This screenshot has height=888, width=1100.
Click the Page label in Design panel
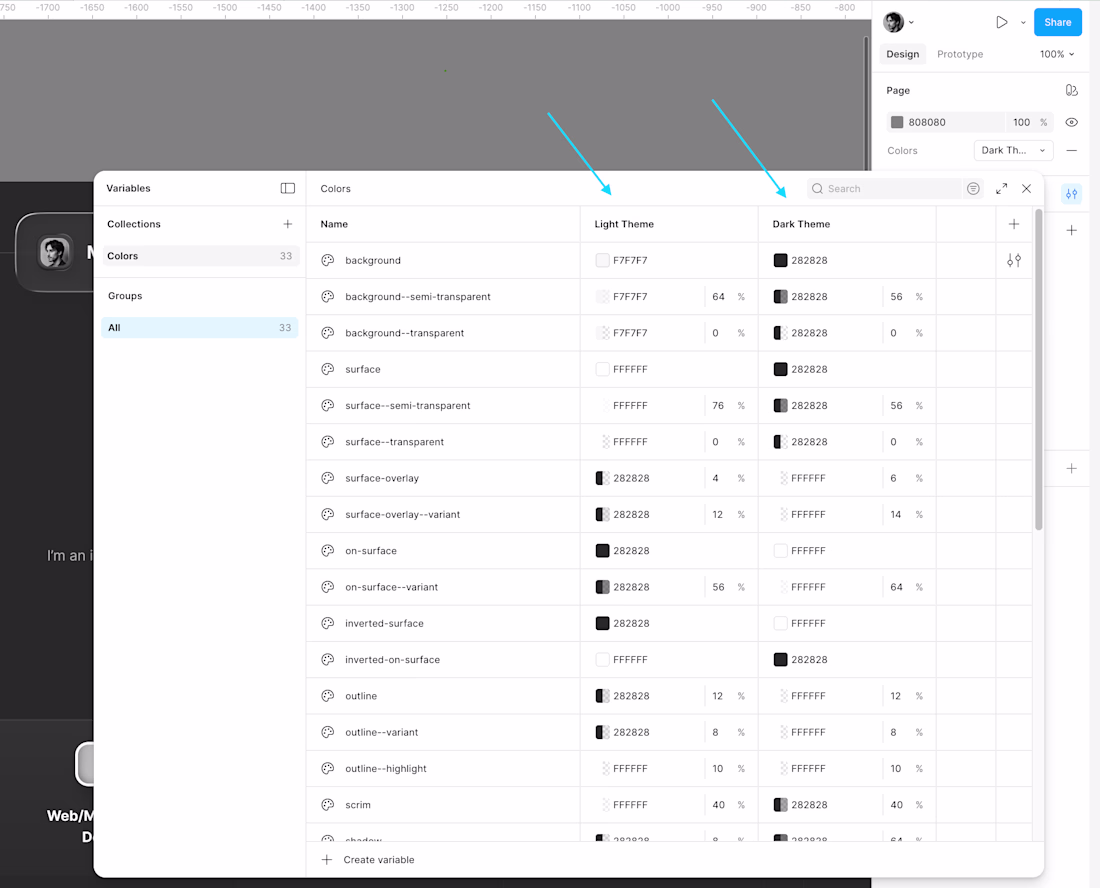(898, 90)
